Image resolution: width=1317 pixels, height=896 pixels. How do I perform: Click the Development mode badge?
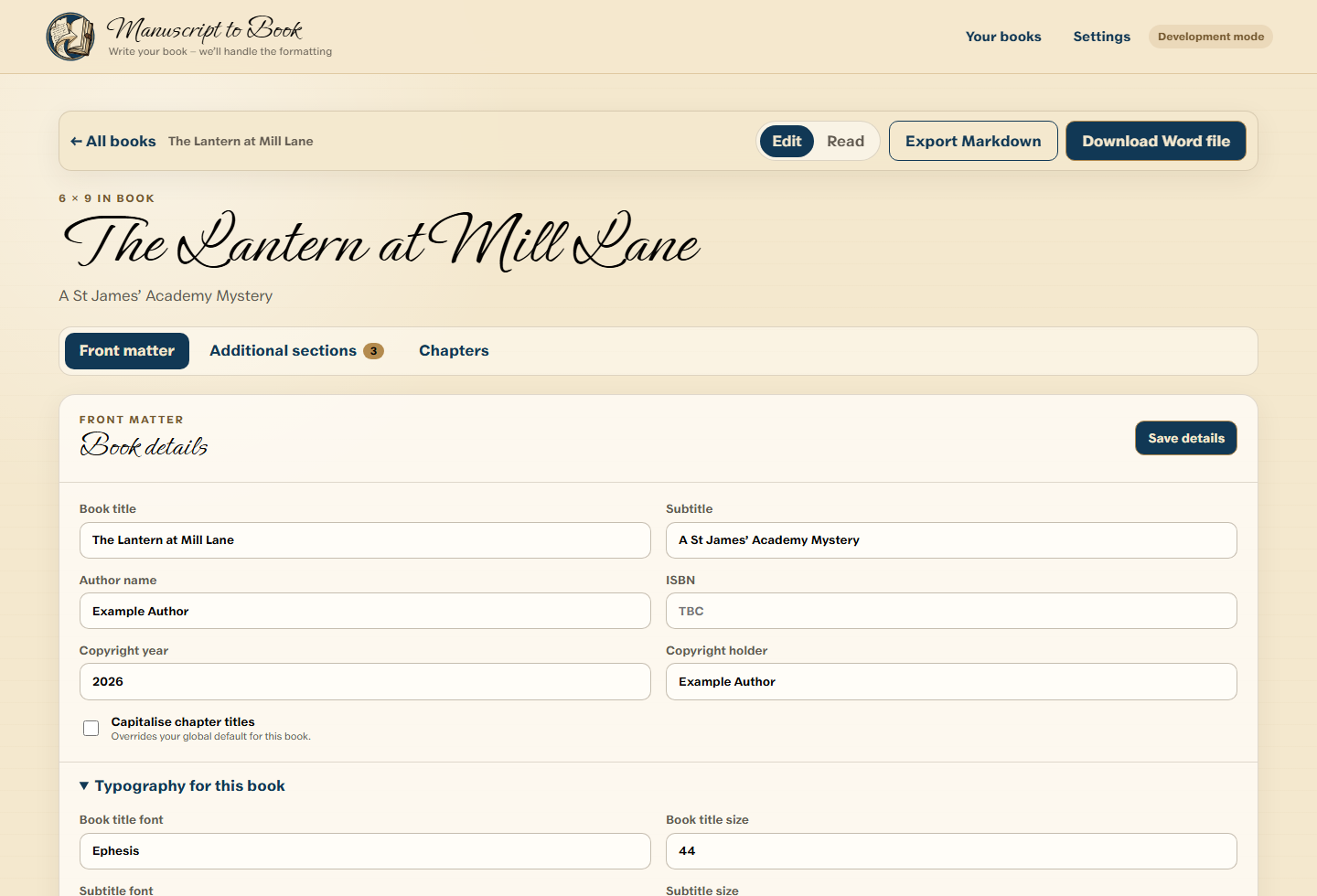click(x=1210, y=37)
